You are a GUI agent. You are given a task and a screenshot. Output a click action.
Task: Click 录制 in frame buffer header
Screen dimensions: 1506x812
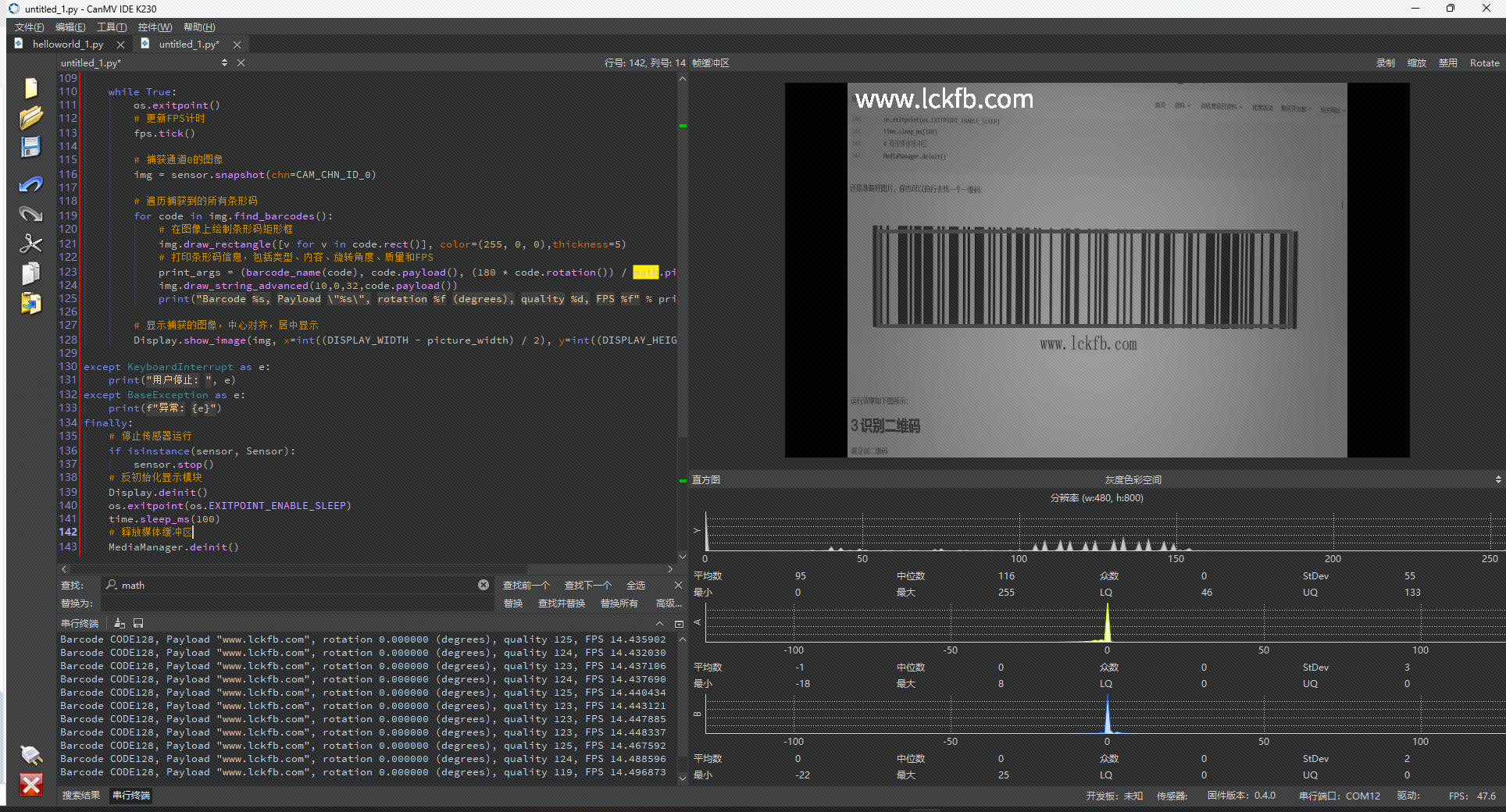[x=1386, y=62]
